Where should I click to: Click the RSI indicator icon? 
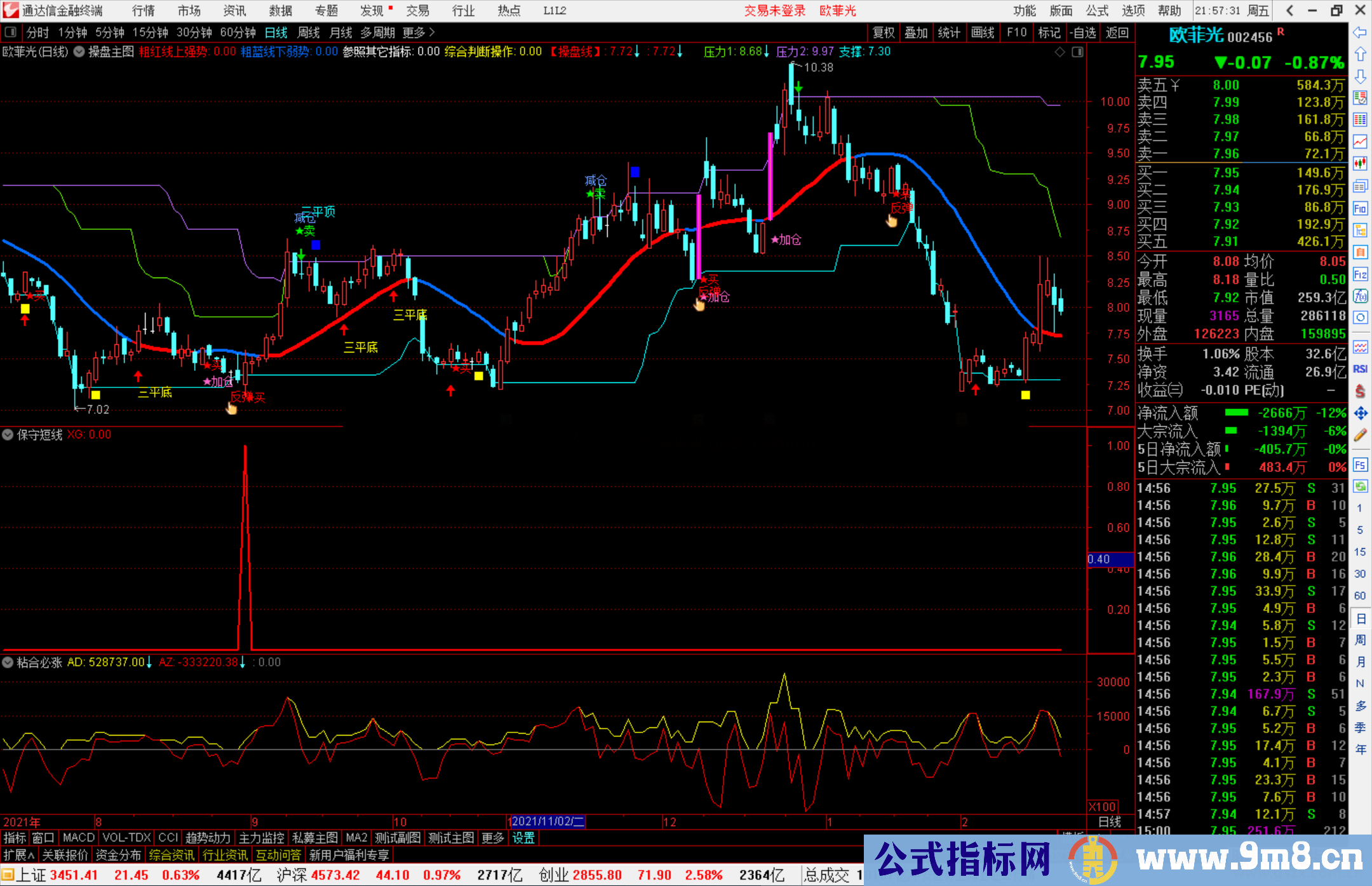pos(1360,369)
